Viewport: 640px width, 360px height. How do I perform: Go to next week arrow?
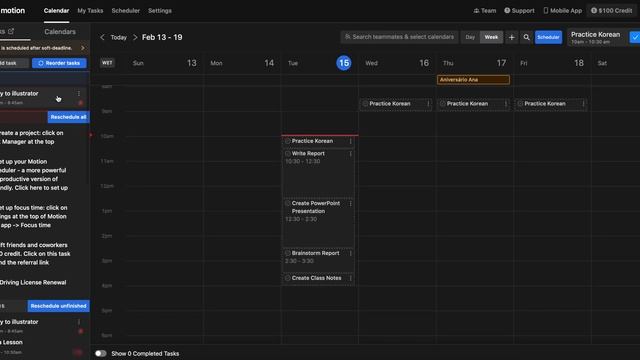tap(135, 37)
